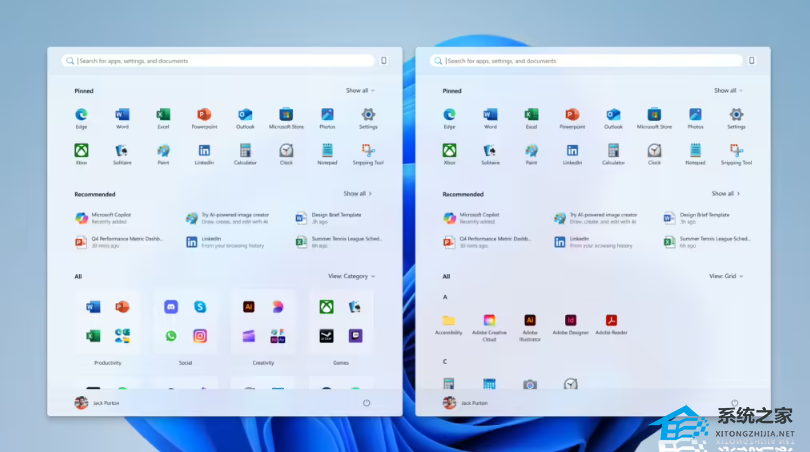Launch Excel from the left menu's pinned apps
Viewport: 810px width, 452px height.
pos(163,115)
